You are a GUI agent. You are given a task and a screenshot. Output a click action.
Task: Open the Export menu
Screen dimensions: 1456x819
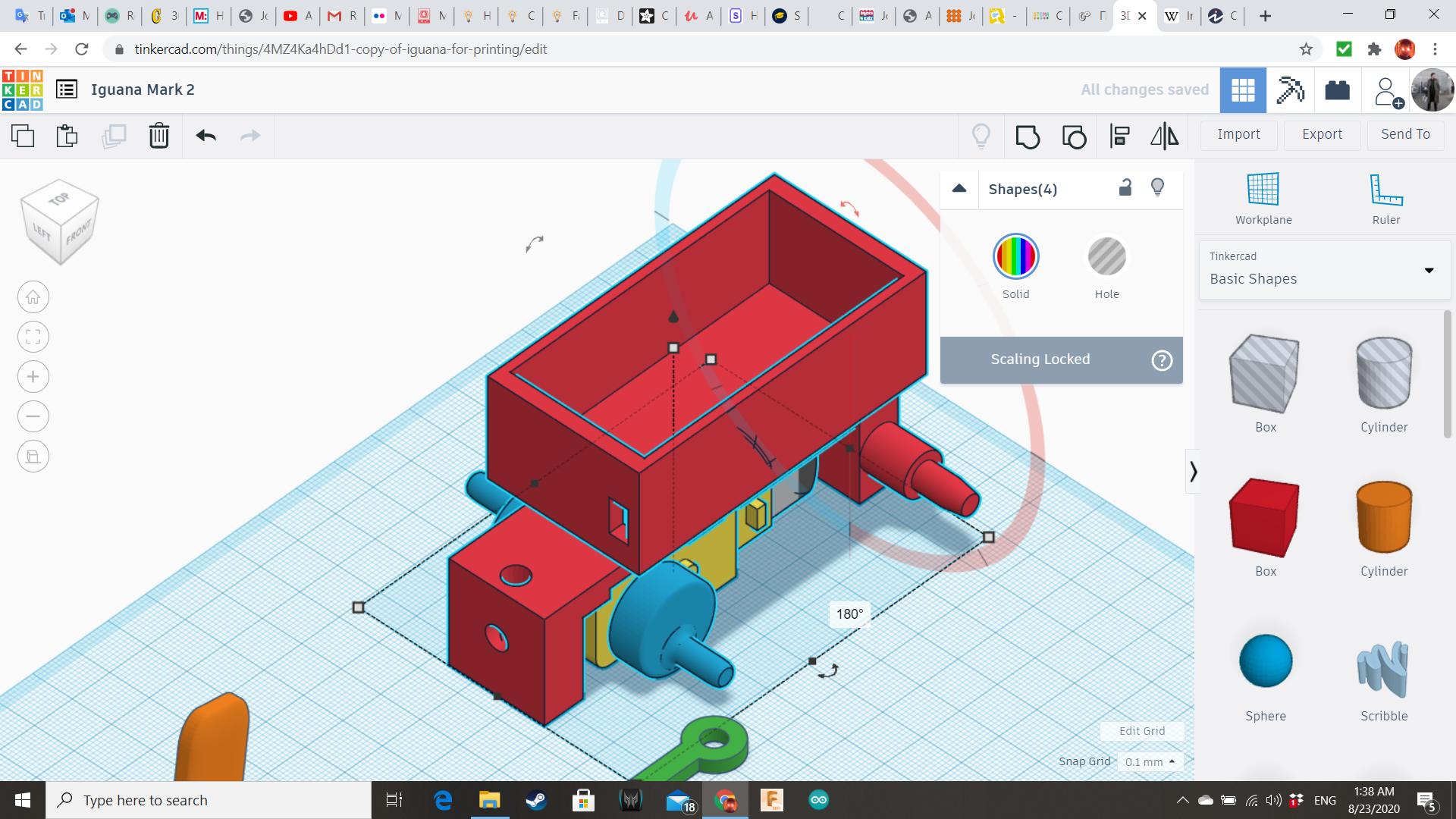click(x=1322, y=134)
